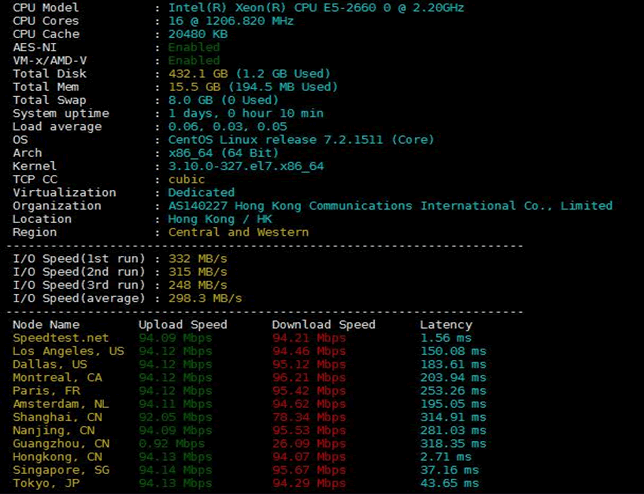Click the AES-NI Enabled status

(x=194, y=47)
